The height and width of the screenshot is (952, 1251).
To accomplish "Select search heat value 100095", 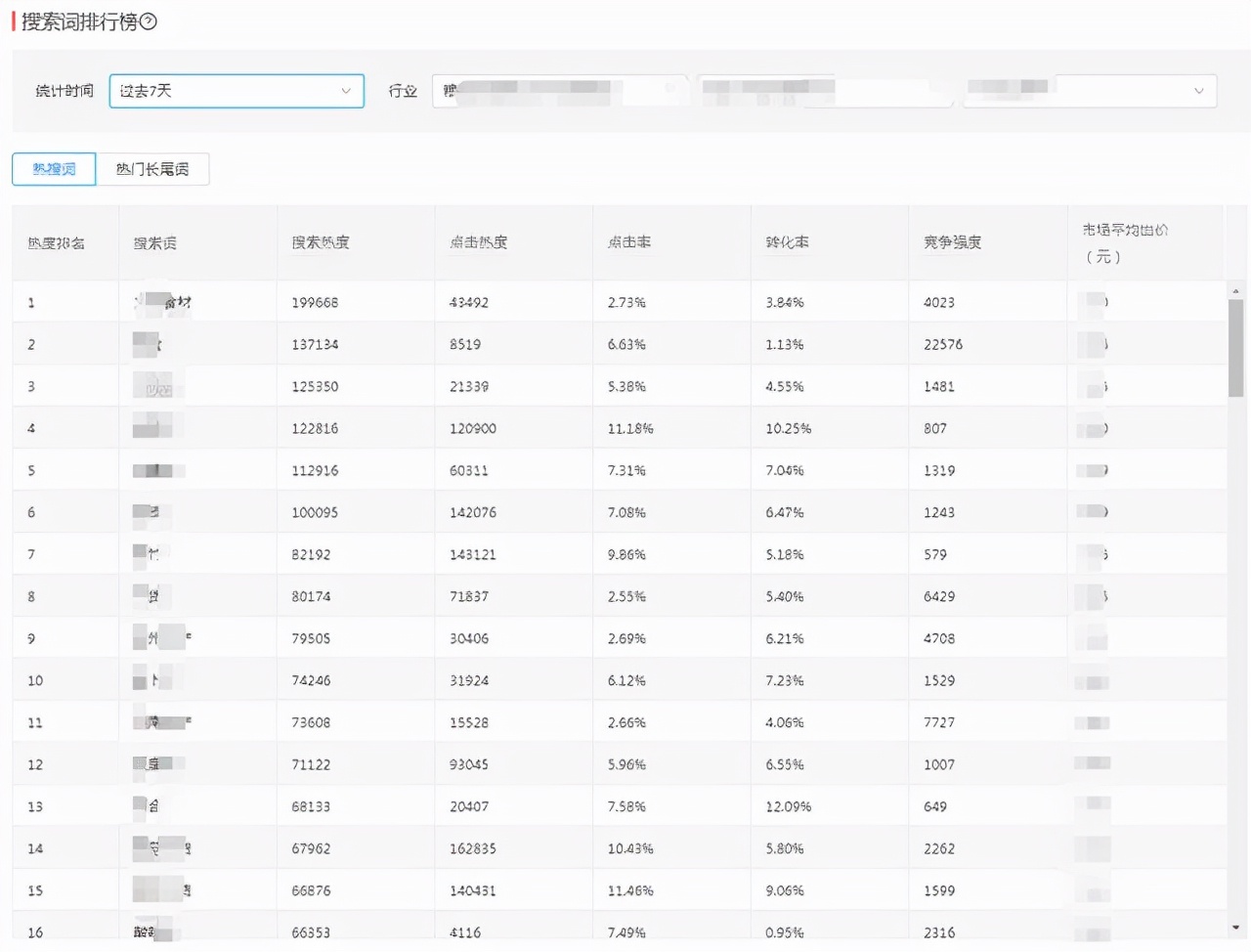I will pyautogui.click(x=315, y=513).
